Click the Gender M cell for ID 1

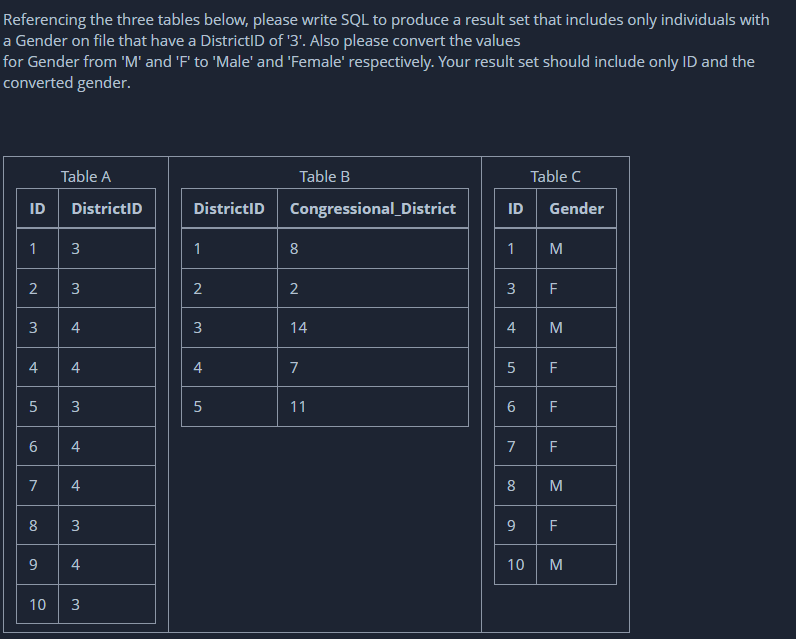[576, 249]
